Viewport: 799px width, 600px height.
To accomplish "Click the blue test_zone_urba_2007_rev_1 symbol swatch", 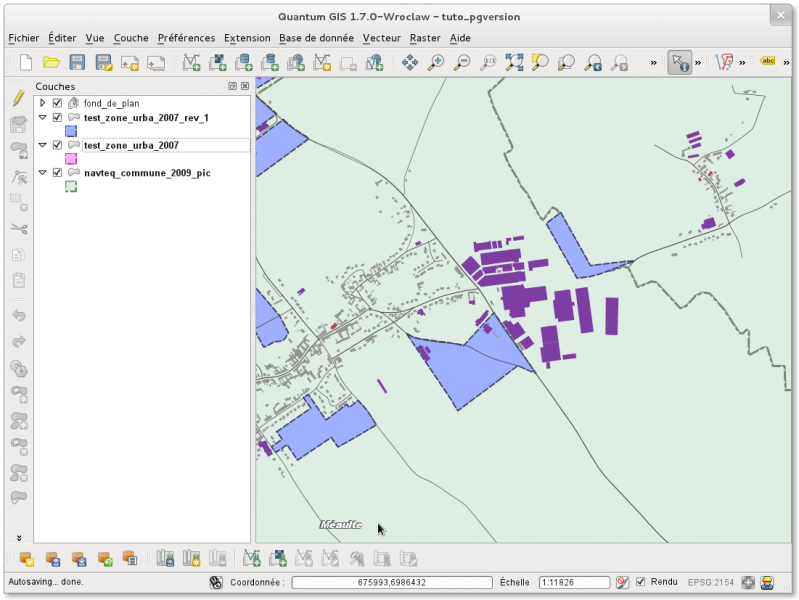I will tap(71, 131).
